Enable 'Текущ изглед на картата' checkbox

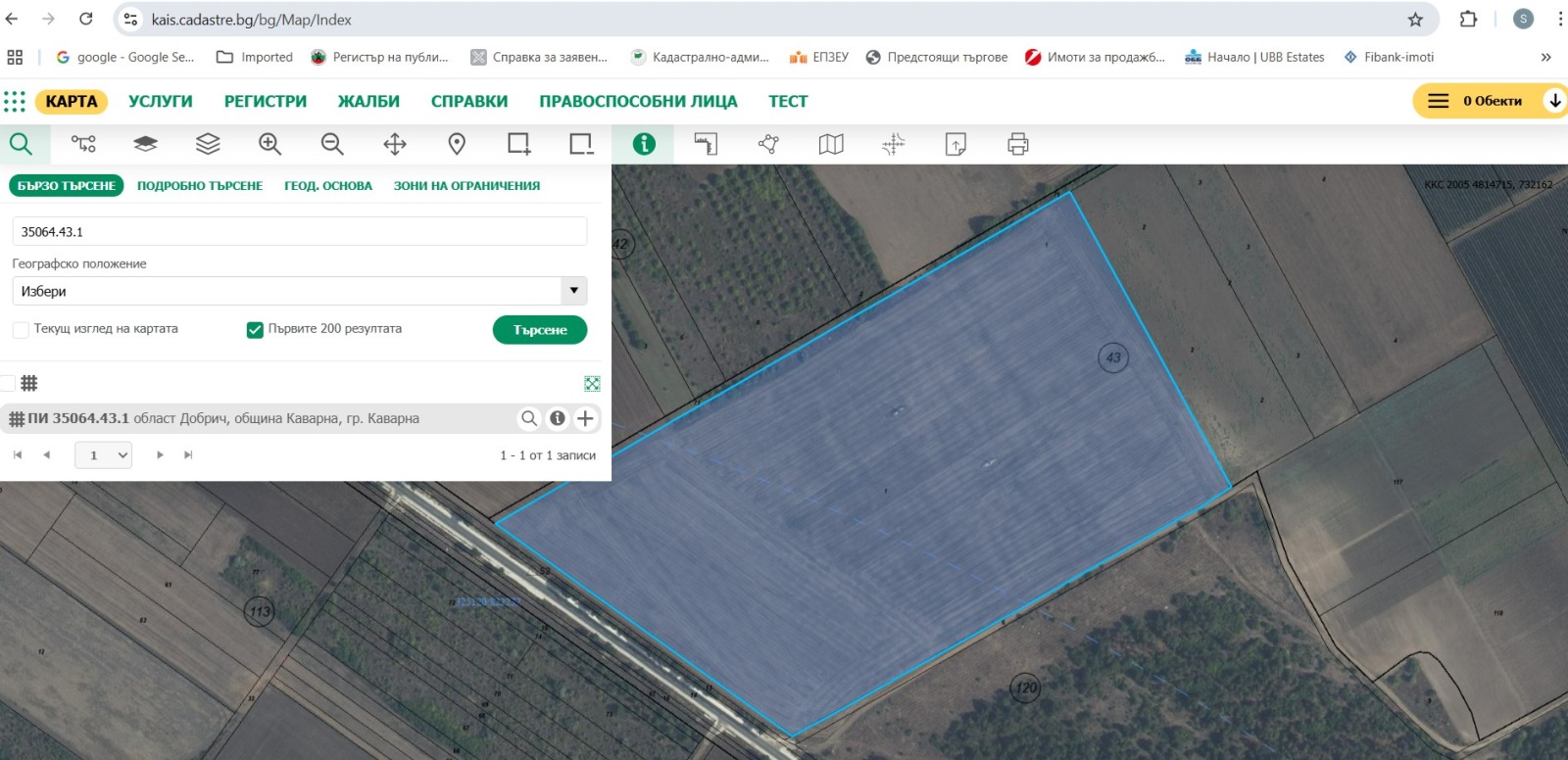click(21, 330)
